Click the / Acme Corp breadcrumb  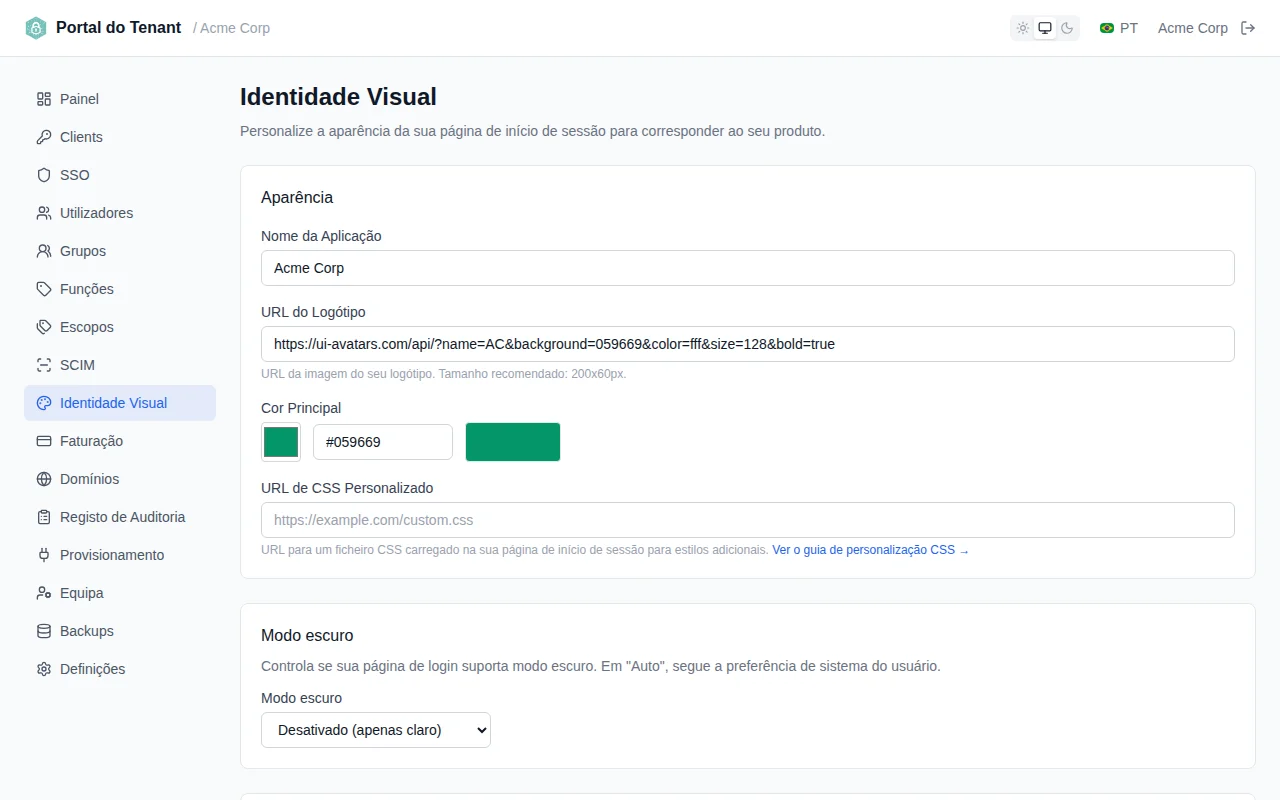(232, 28)
